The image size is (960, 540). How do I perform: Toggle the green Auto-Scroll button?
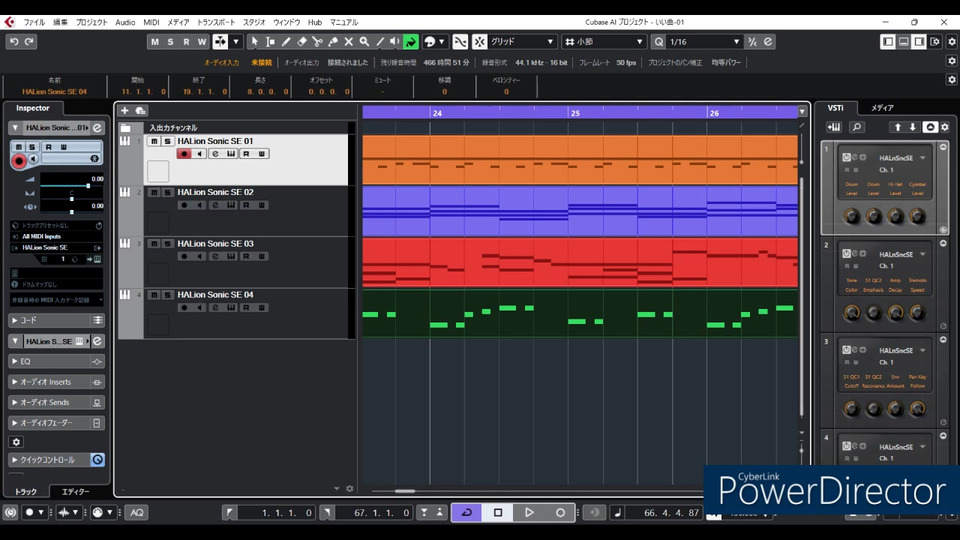pyautogui.click(x=411, y=42)
